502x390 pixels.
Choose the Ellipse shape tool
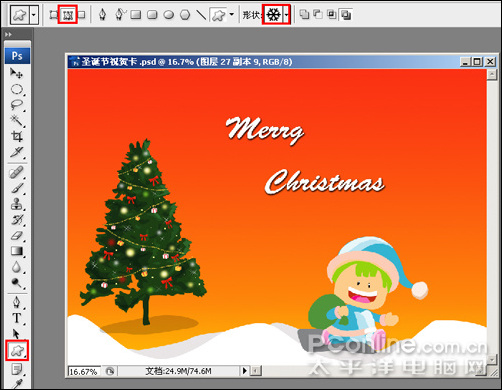[x=169, y=15]
